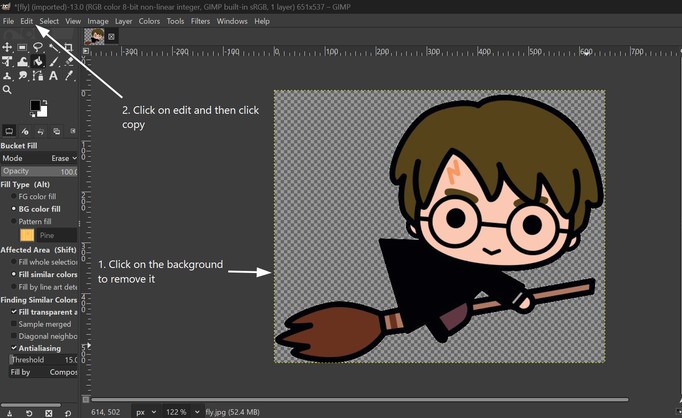Select the Text tool
This screenshot has height=418, width=682.
click(x=53, y=76)
